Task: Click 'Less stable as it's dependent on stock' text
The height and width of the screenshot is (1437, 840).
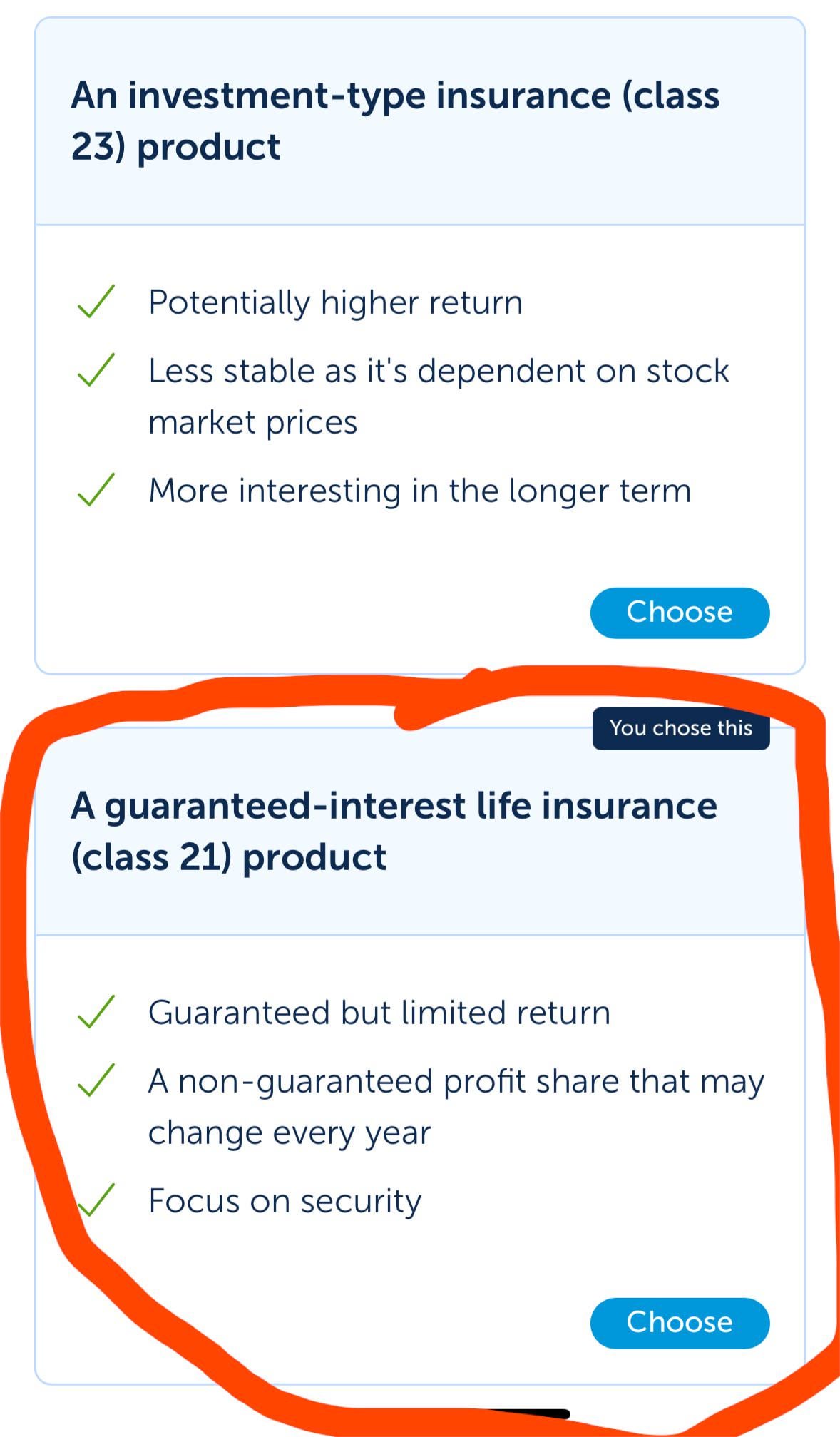Action: point(439,371)
